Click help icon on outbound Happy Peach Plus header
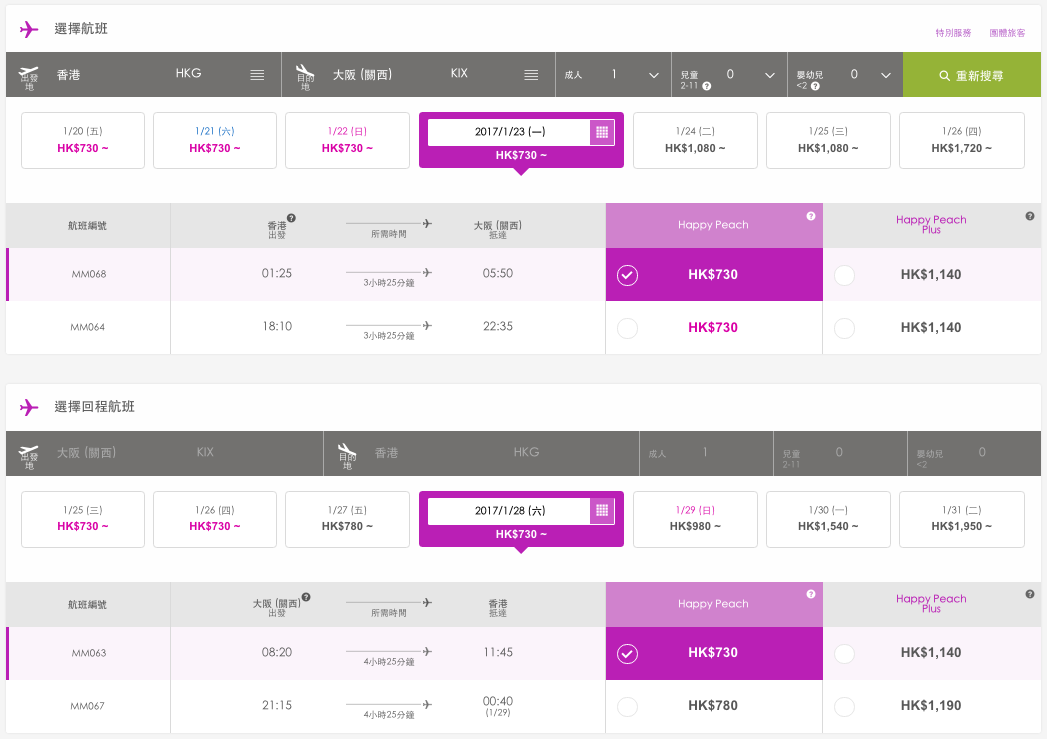This screenshot has height=739, width=1047. point(1030,216)
